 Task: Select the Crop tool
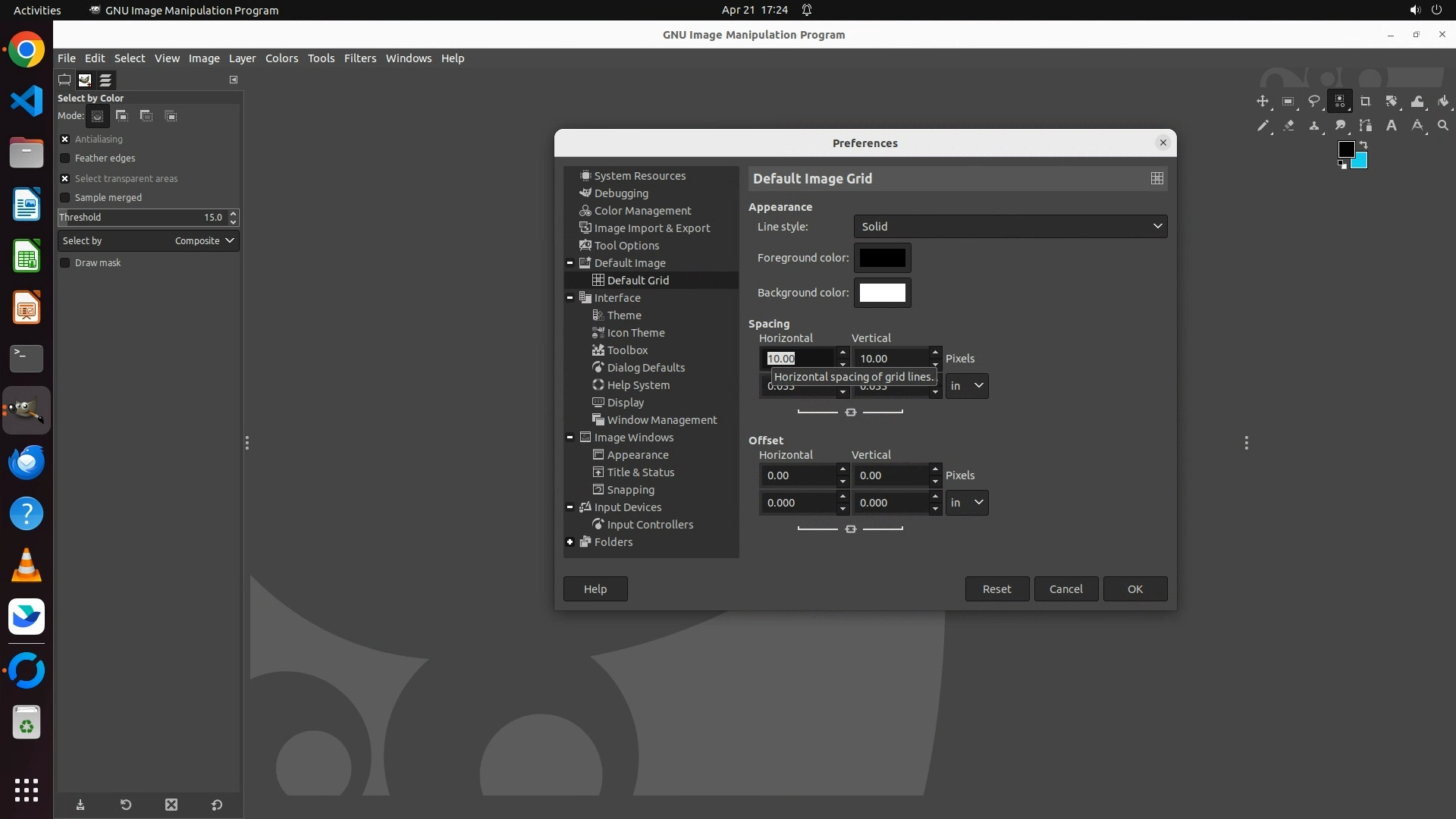coord(1365,101)
